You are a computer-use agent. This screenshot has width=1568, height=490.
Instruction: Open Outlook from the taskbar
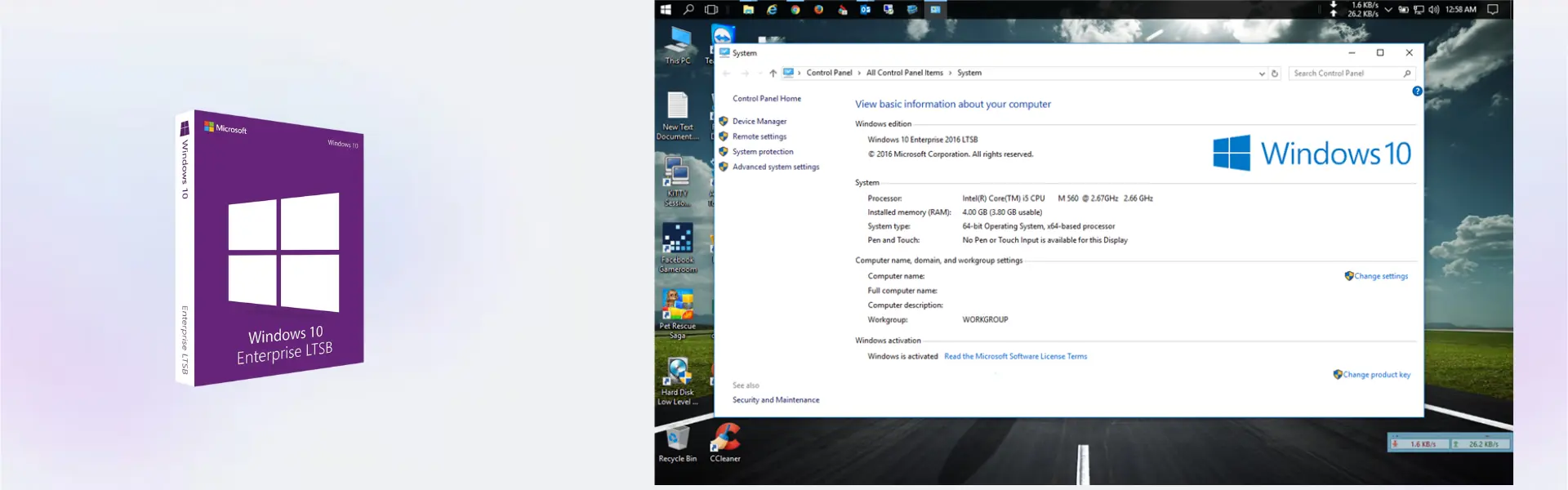coord(865,10)
